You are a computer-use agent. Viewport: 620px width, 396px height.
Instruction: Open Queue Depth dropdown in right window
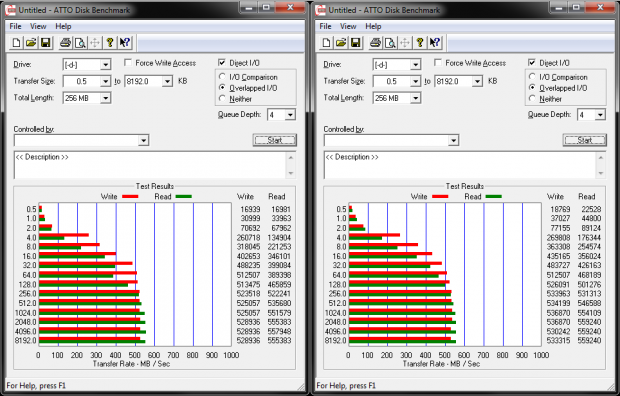click(x=600, y=115)
